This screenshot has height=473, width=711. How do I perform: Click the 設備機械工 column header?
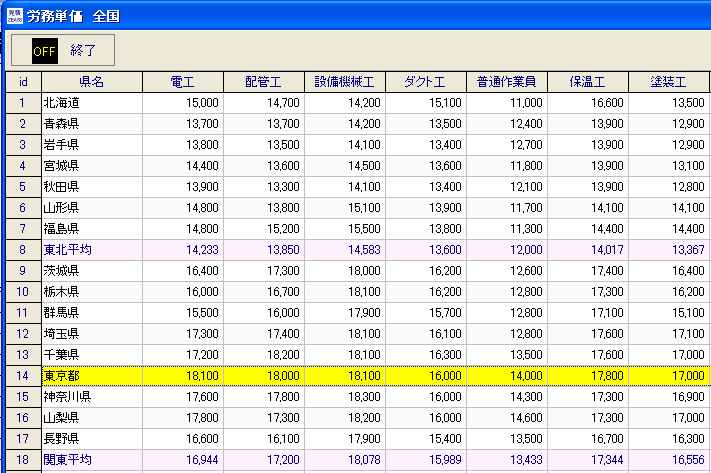[344, 81]
